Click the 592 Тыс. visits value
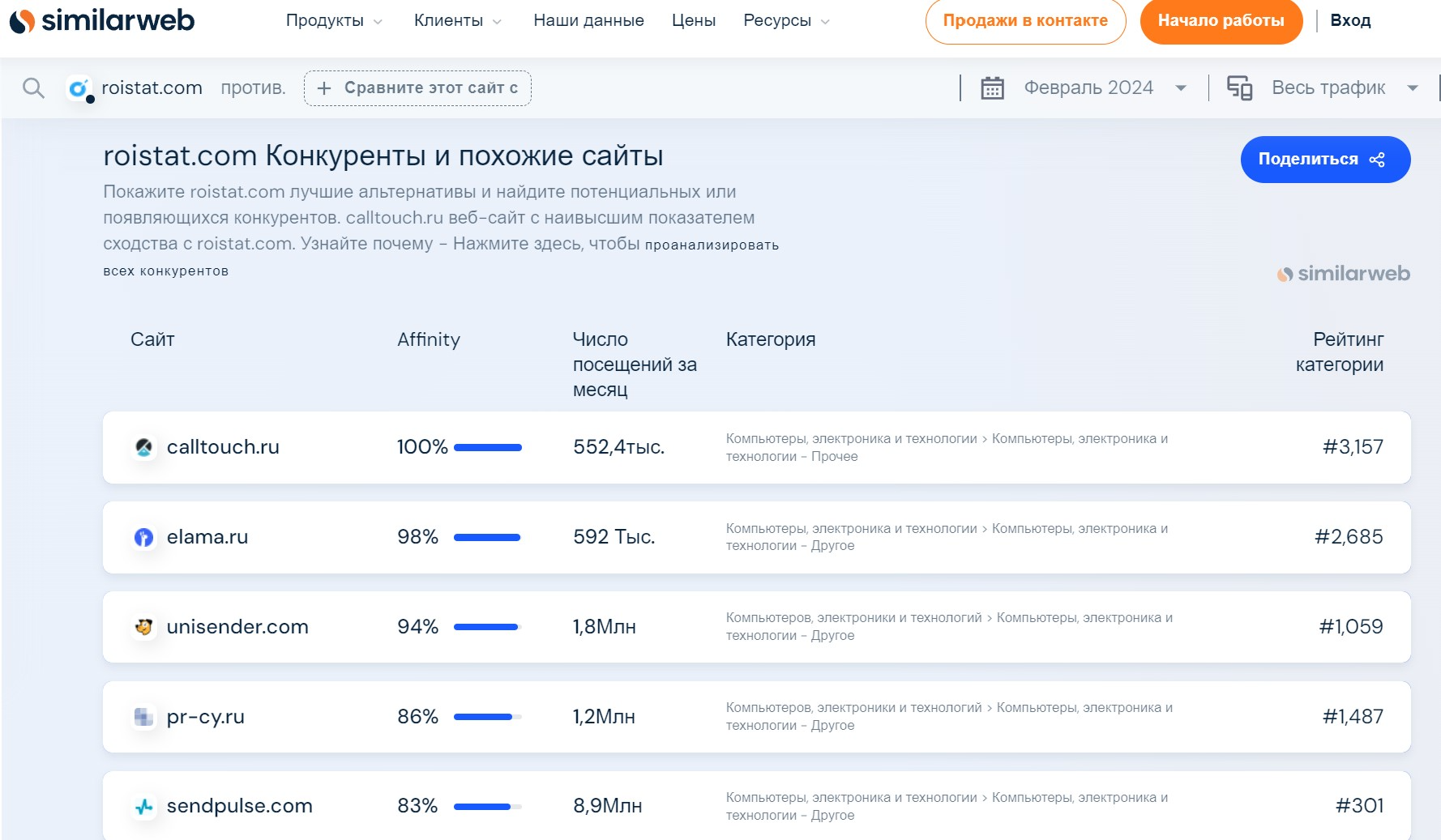Image resolution: width=1441 pixels, height=840 pixels. point(614,537)
